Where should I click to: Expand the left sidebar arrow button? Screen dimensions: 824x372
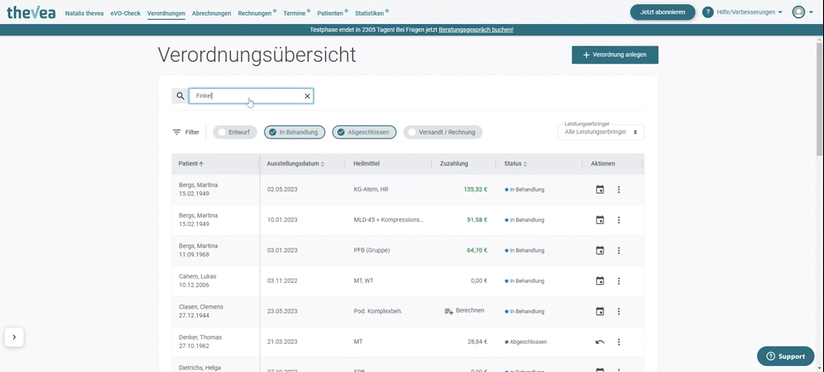pyautogui.click(x=14, y=337)
